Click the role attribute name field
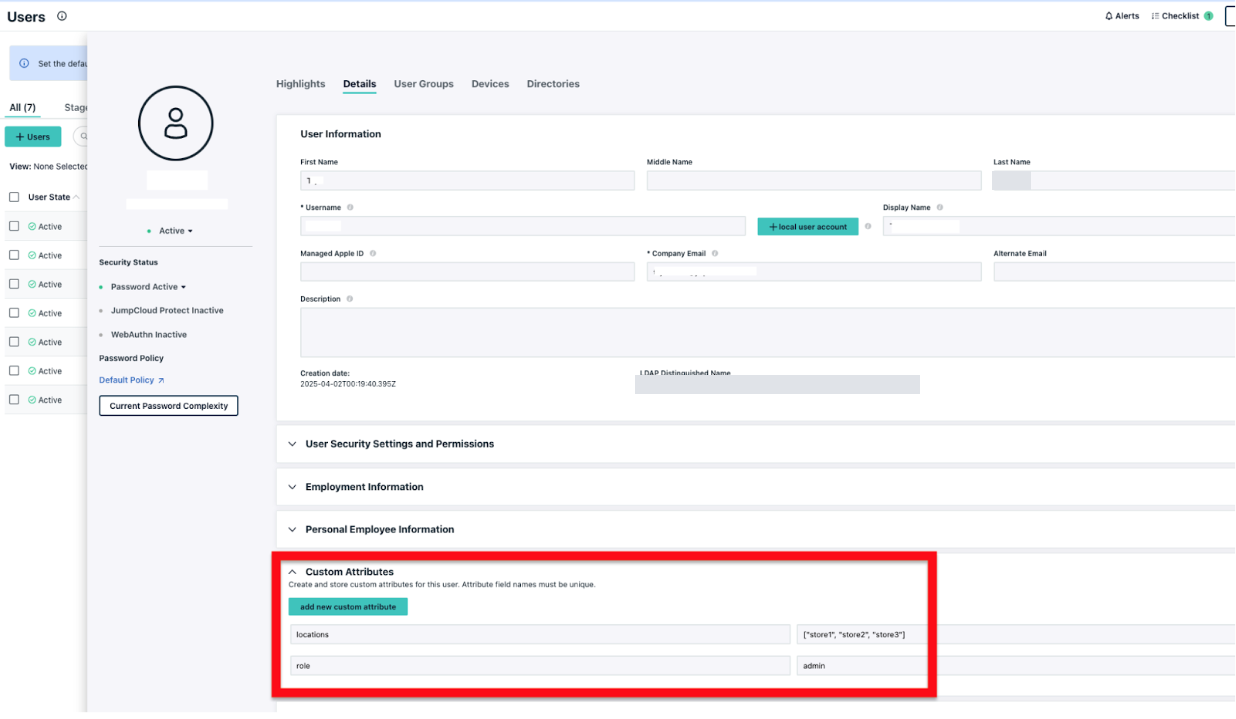The height and width of the screenshot is (719, 1236). point(540,665)
